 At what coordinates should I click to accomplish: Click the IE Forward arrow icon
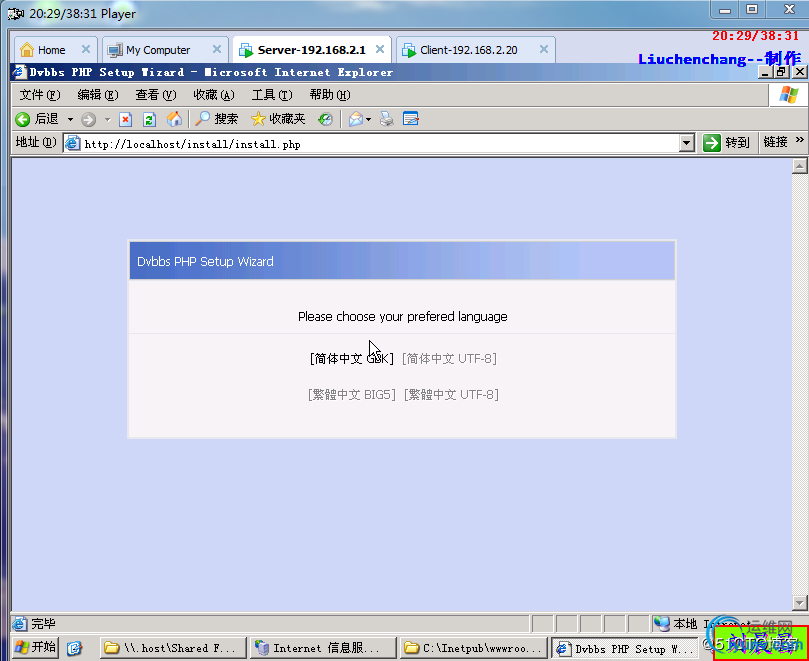click(88, 120)
